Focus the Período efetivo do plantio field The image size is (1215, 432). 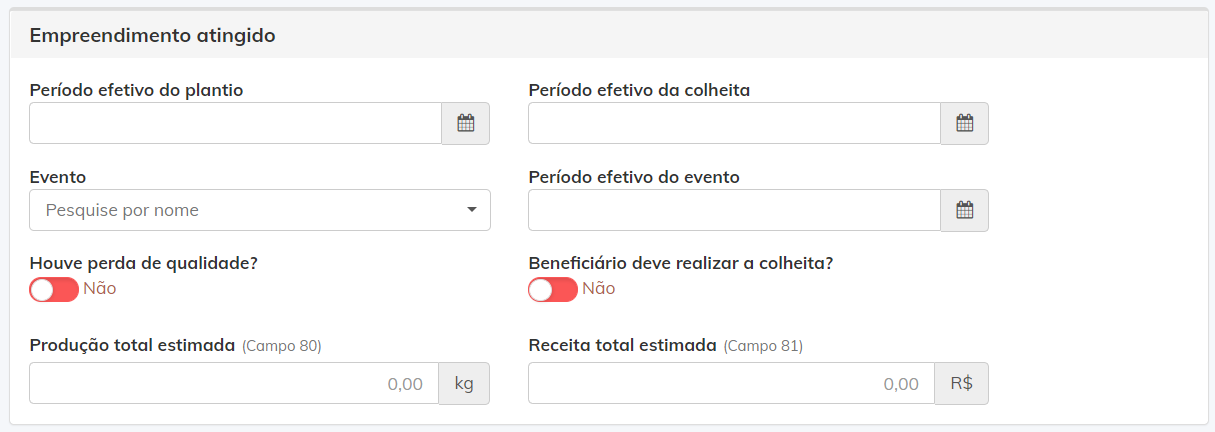pyautogui.click(x=236, y=123)
